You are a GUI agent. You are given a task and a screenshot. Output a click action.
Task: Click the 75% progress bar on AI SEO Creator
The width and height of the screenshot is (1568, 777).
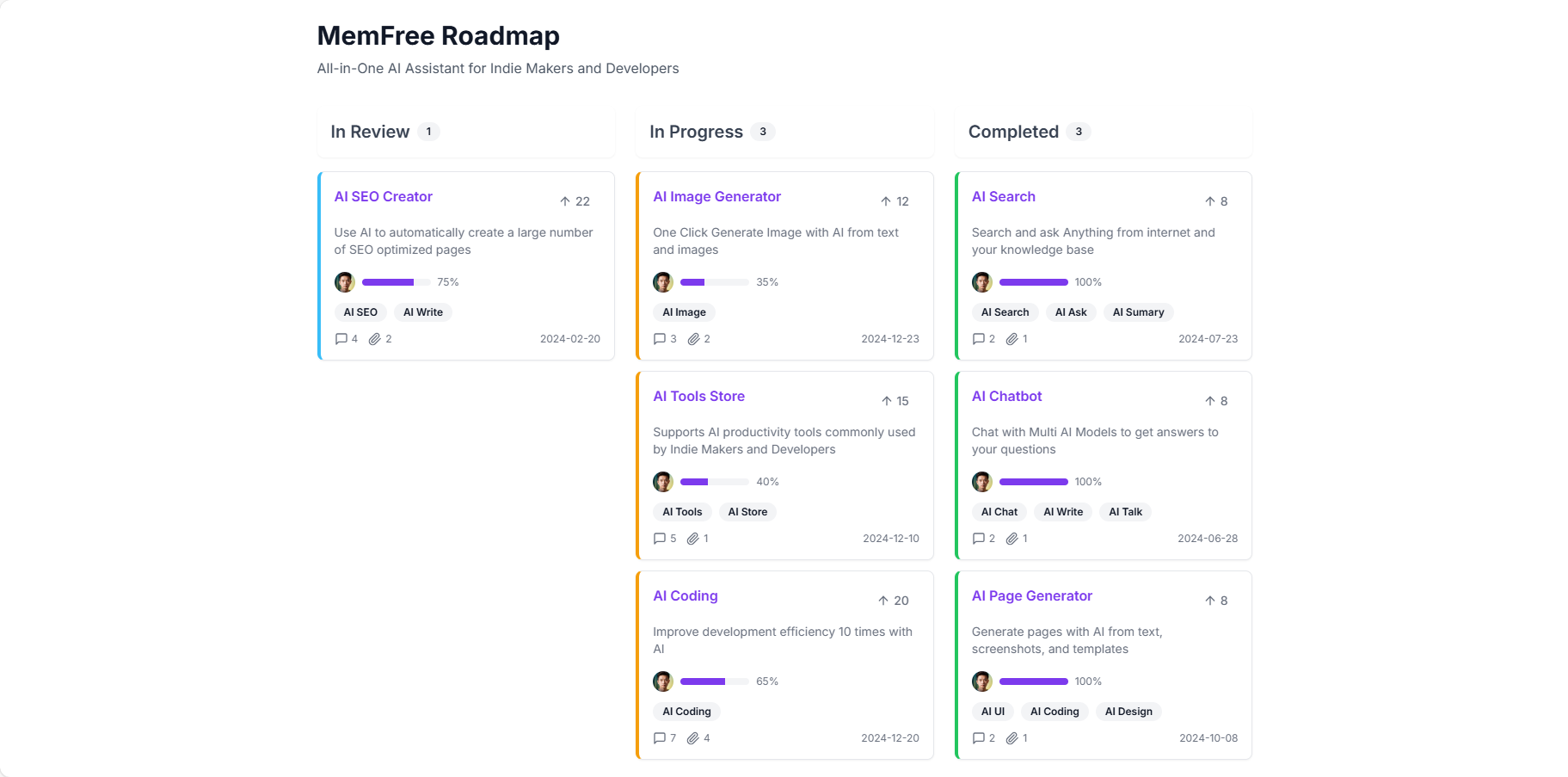(396, 282)
